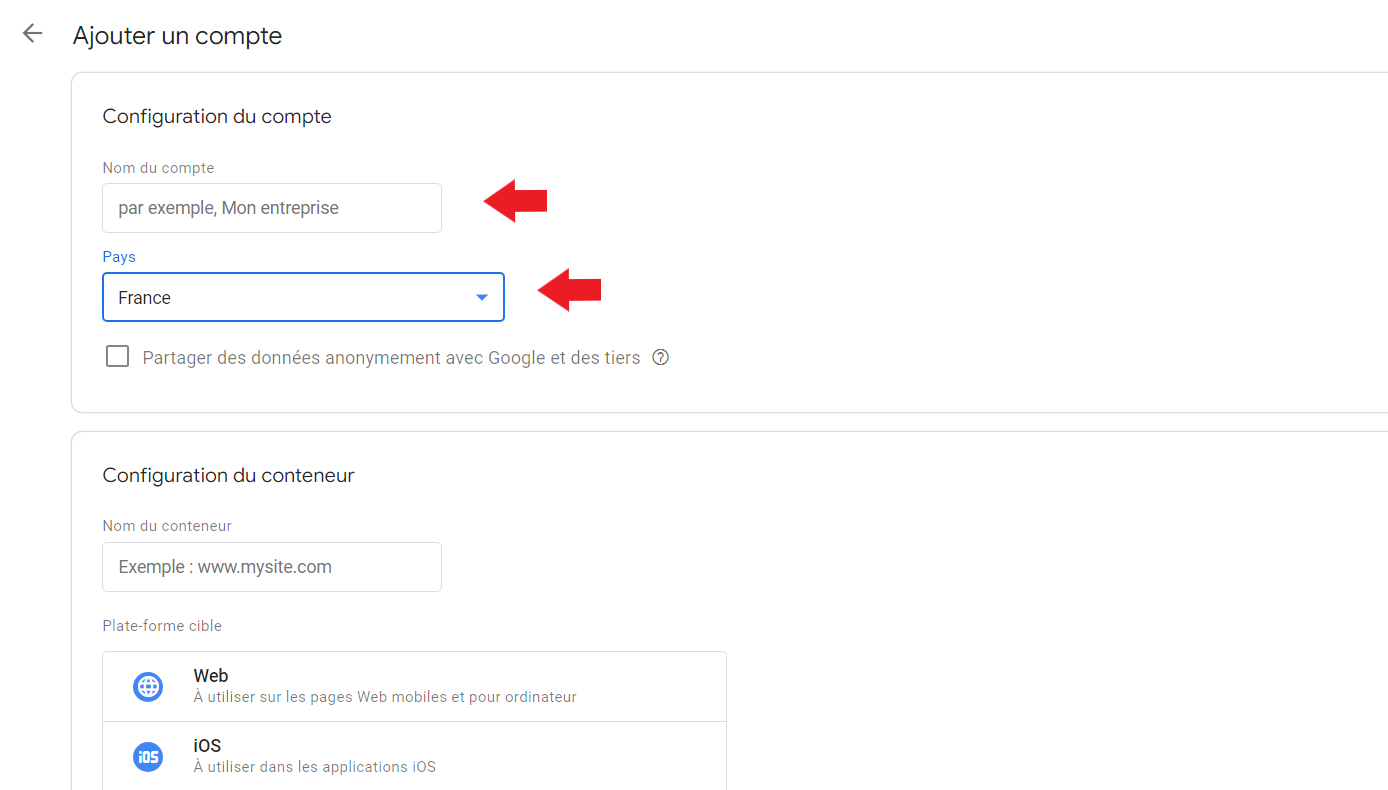This screenshot has height=790, width=1388.
Task: Open help for anonymous data sharing
Action: (x=660, y=357)
